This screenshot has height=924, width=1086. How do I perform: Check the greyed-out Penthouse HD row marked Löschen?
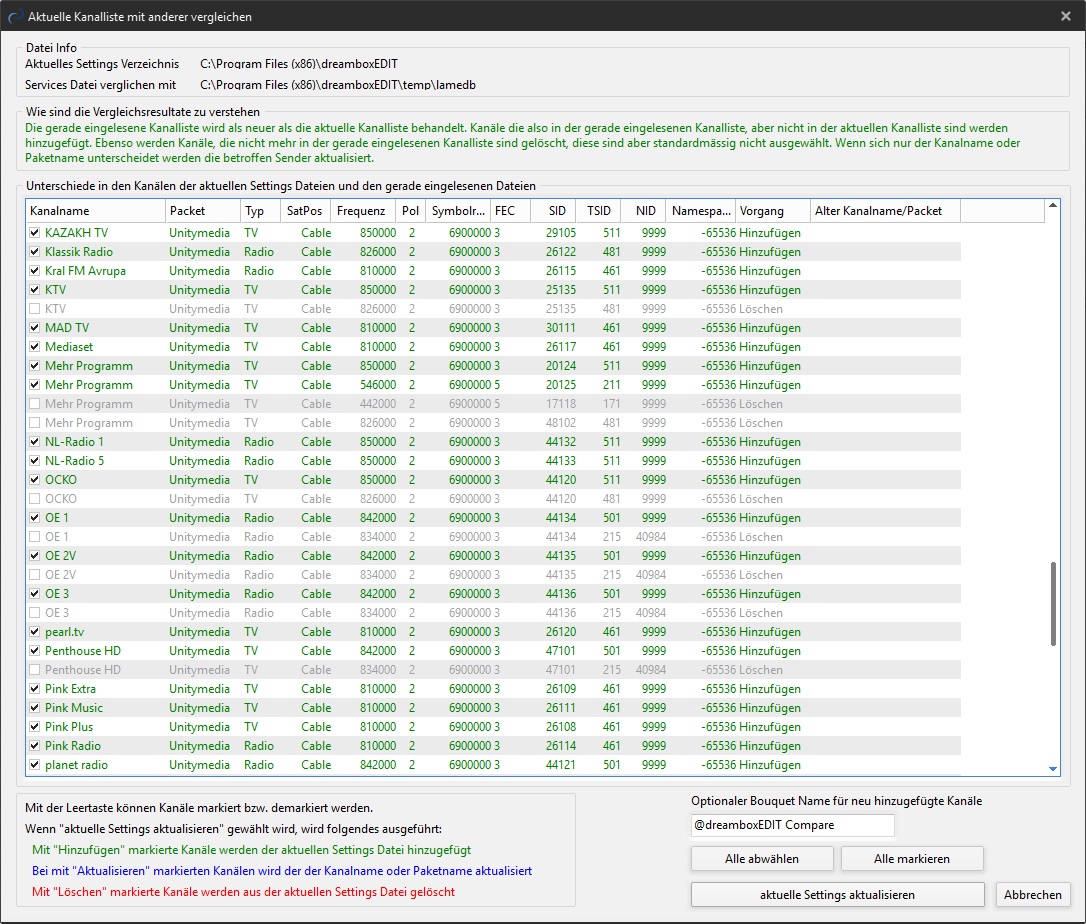click(35, 670)
